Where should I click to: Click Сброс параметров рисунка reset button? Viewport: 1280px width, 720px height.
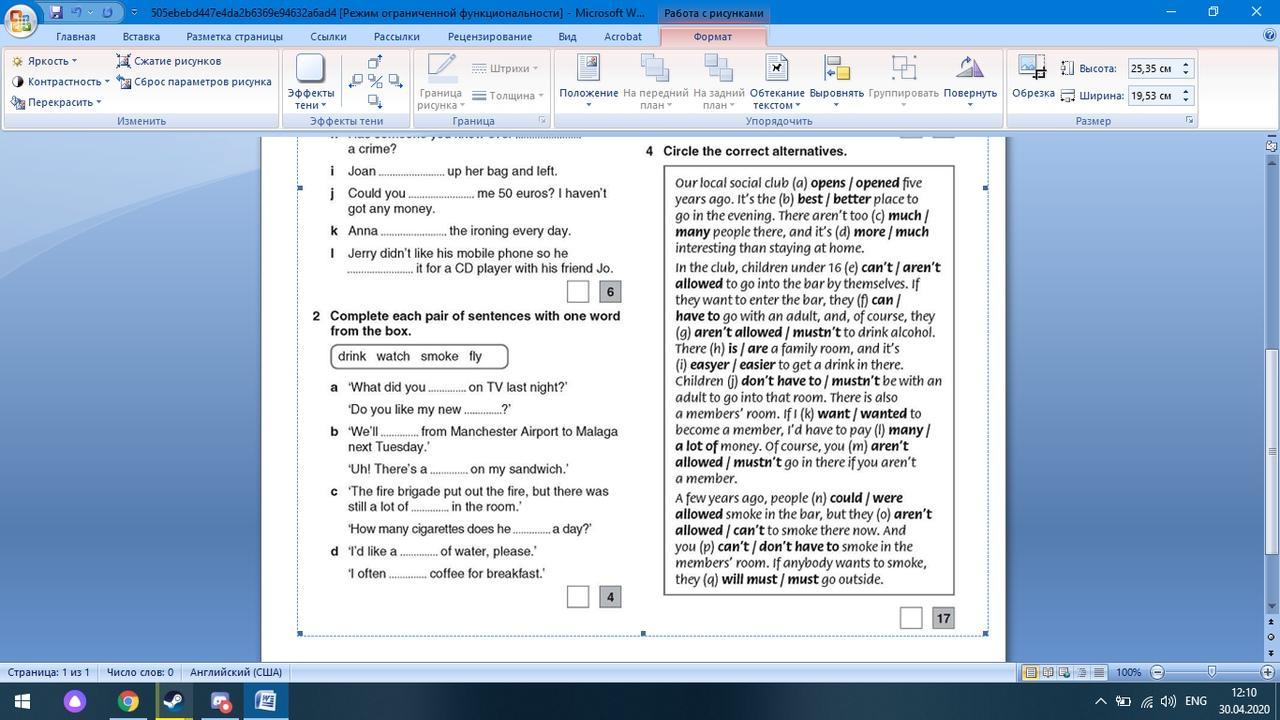coord(194,82)
